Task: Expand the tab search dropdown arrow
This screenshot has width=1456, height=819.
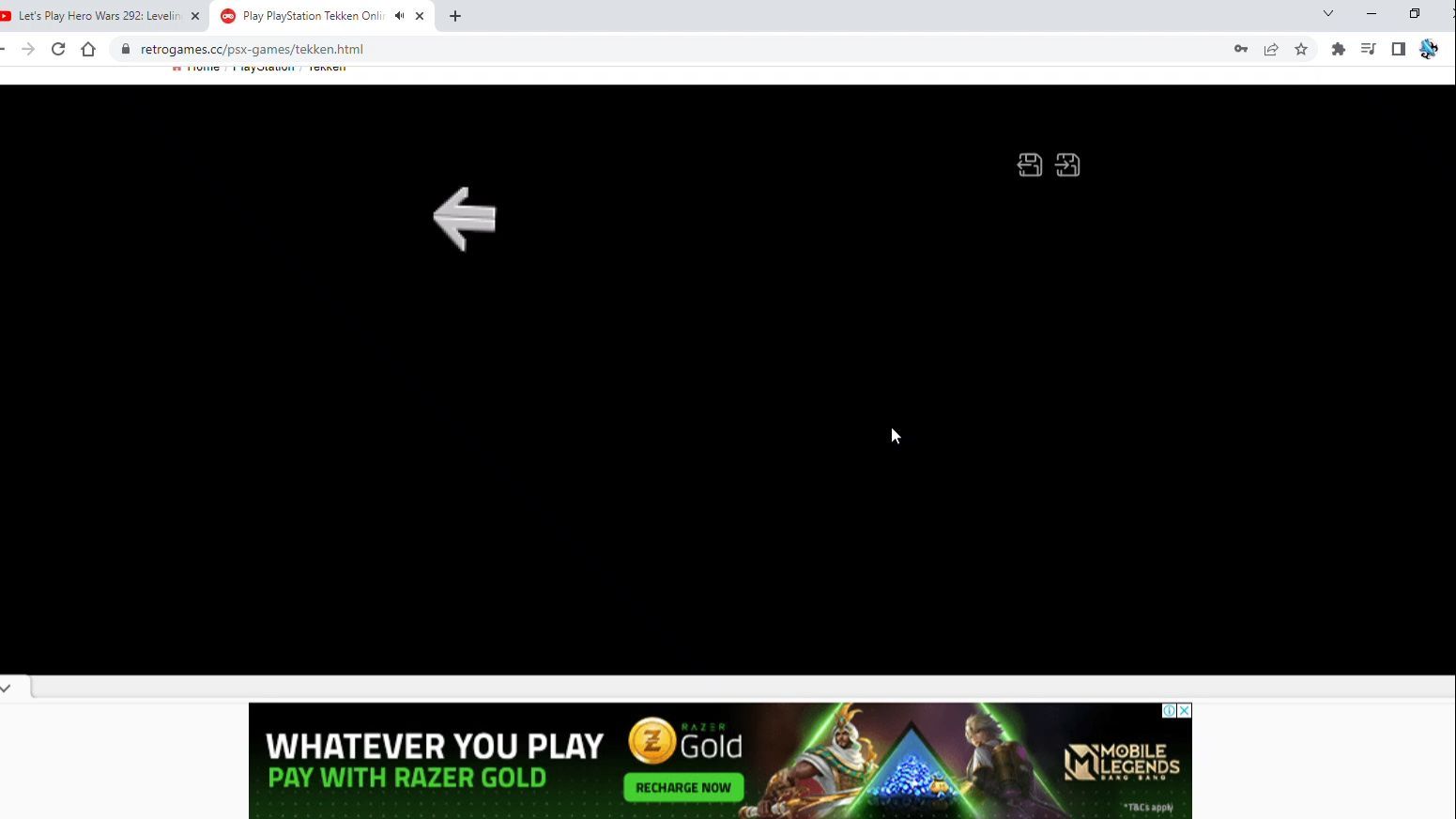Action: [1328, 13]
